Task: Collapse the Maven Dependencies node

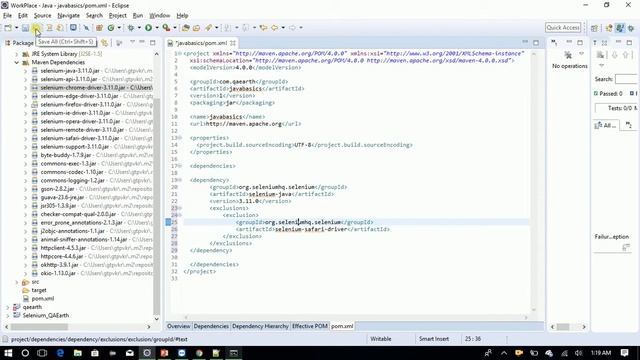Action: click(17, 62)
